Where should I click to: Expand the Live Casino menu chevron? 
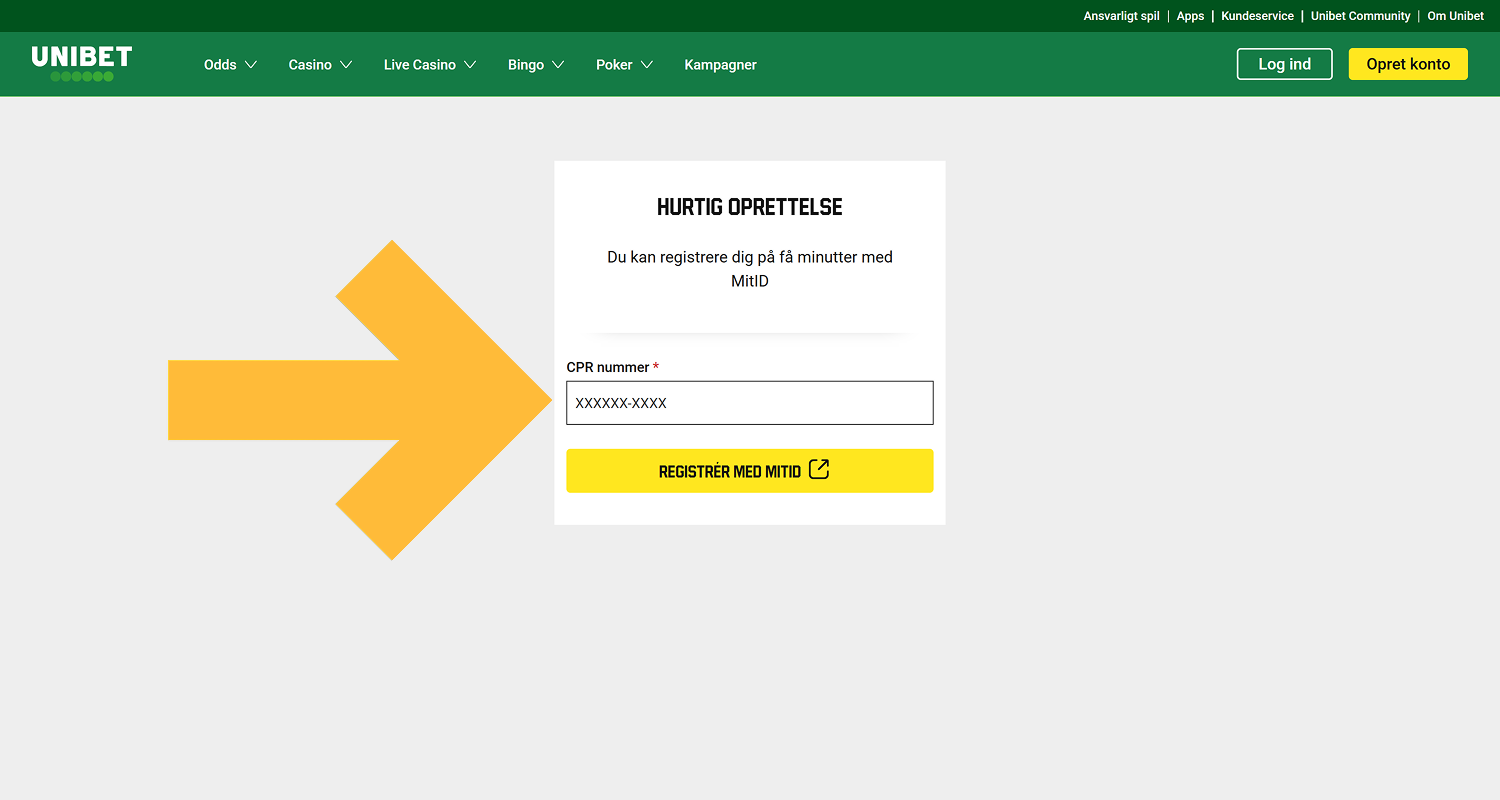(x=470, y=65)
